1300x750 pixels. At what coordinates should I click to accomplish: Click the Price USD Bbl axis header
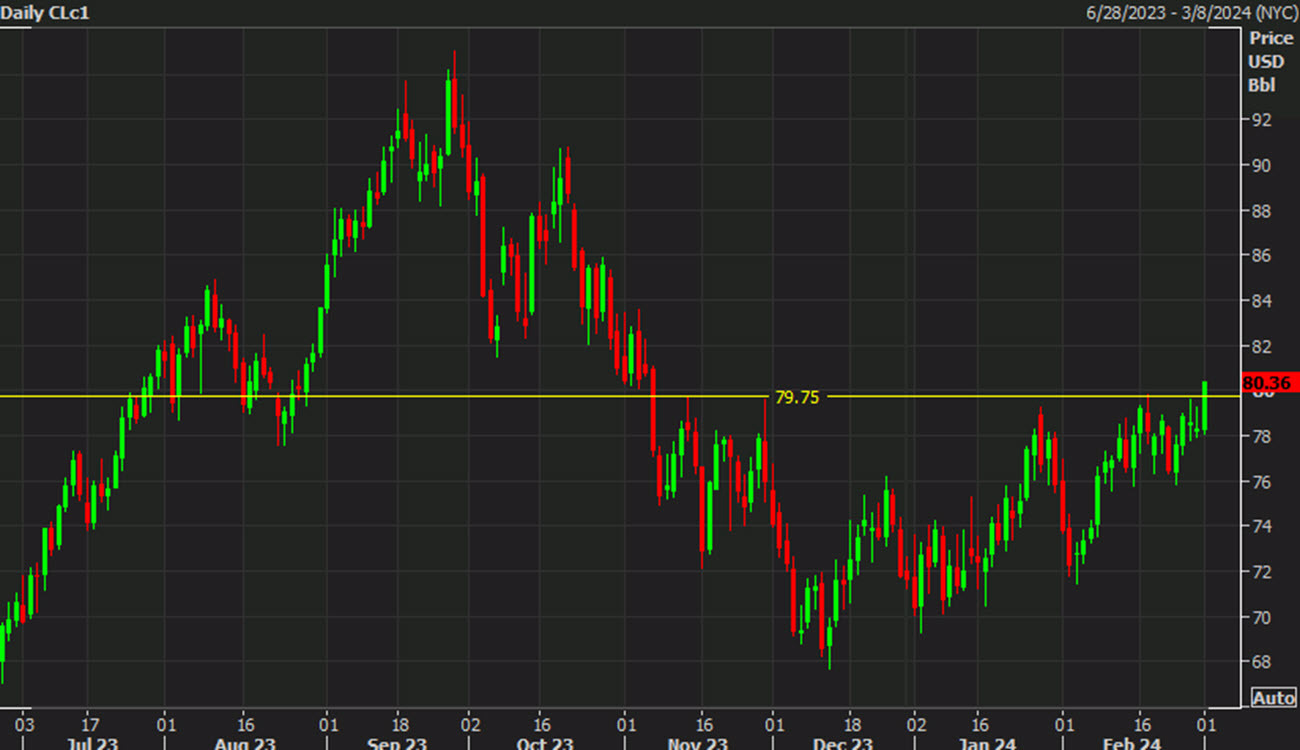tap(1267, 61)
